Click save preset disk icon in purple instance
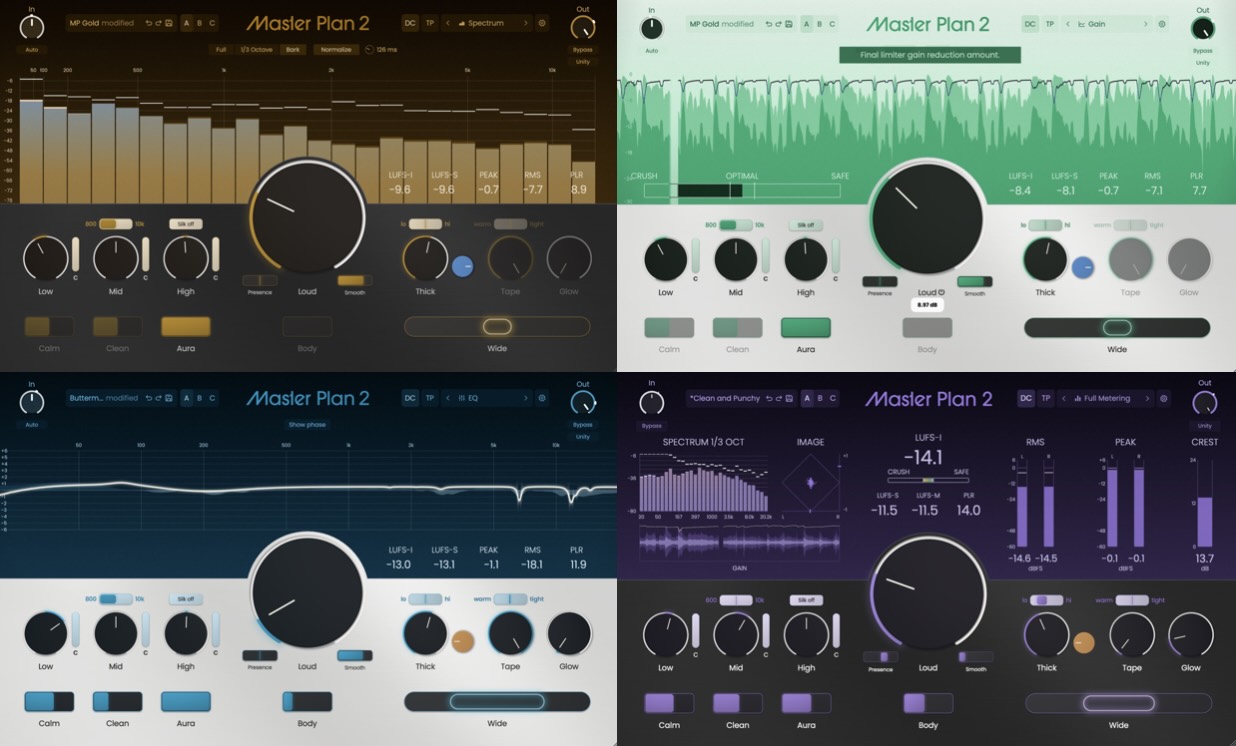The width and height of the screenshot is (1236, 746). tap(789, 398)
